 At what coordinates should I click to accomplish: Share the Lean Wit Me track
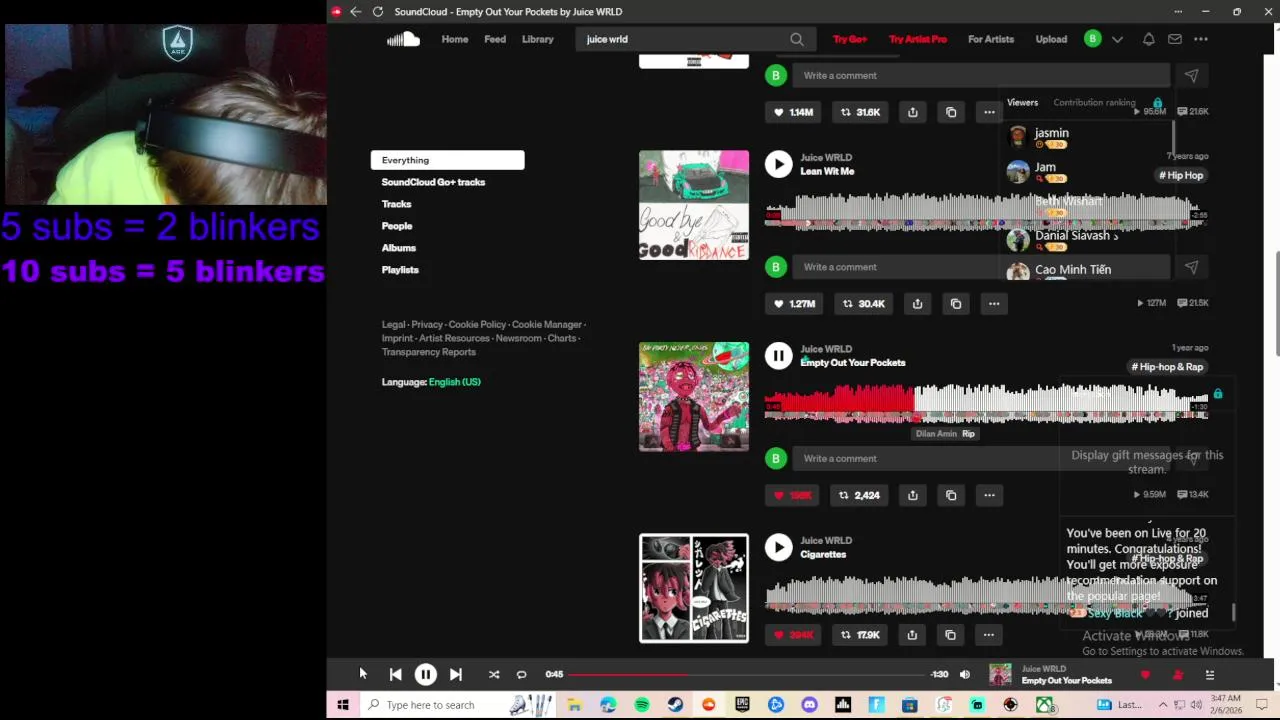[x=917, y=303]
